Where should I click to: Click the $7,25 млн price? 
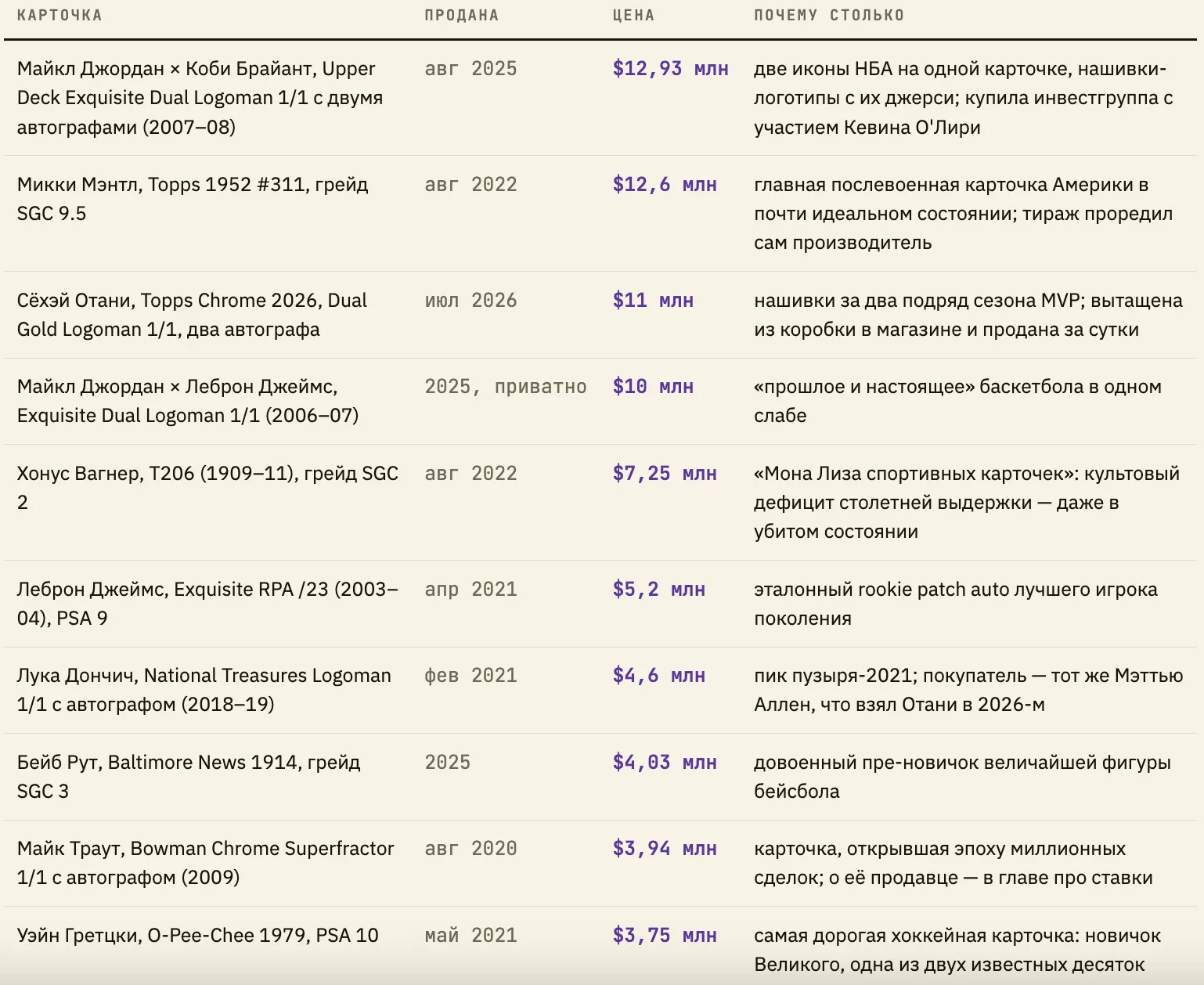(665, 474)
